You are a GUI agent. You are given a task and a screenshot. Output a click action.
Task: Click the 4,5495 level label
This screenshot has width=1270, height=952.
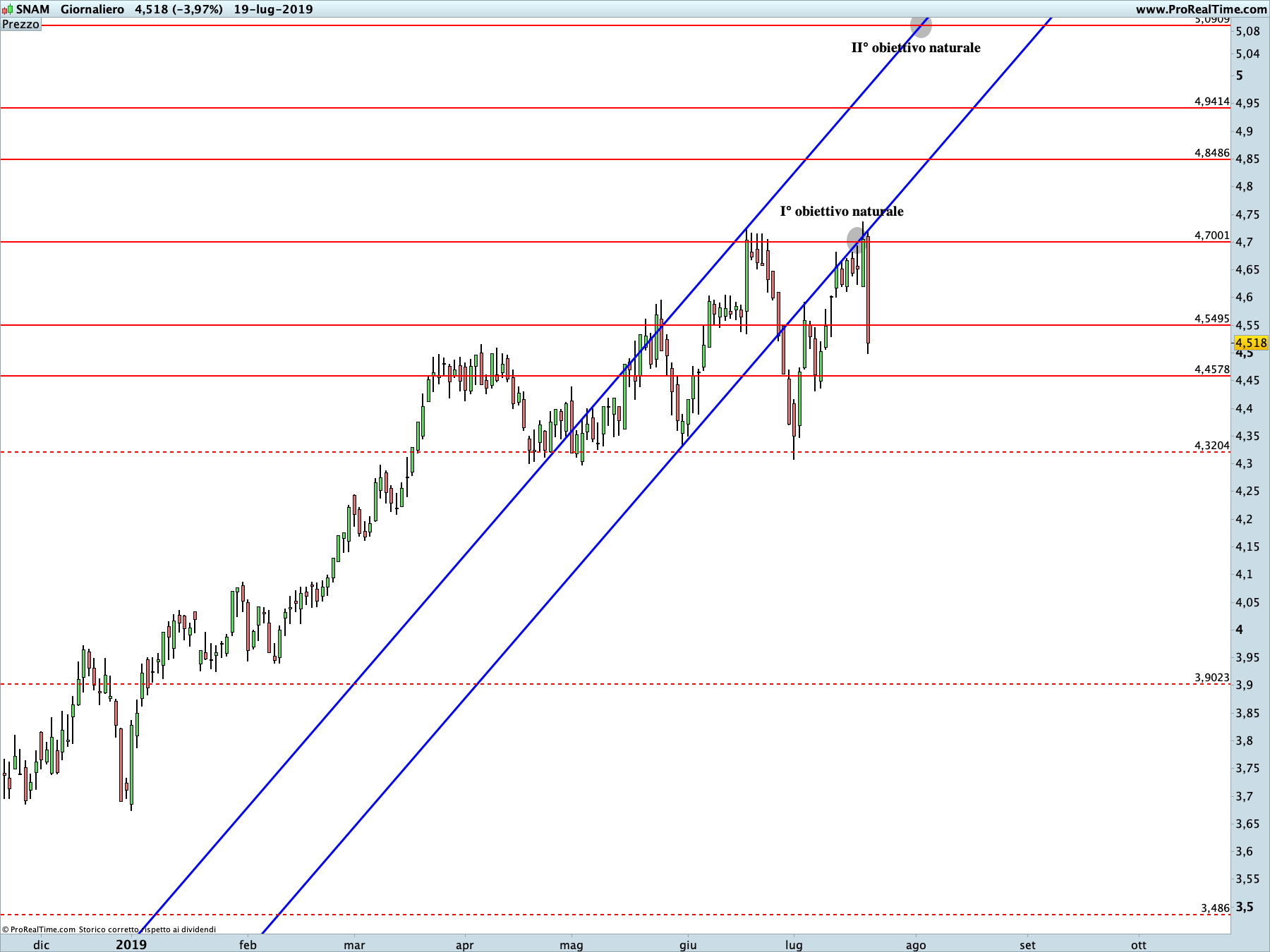(1211, 318)
